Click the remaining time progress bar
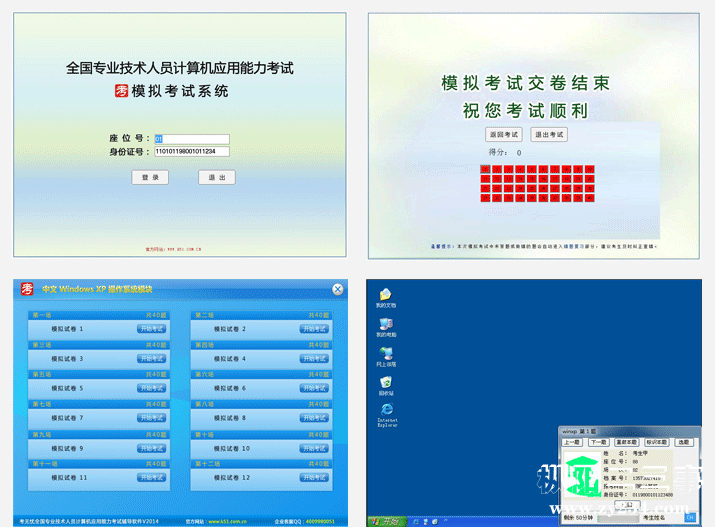Image resolution: width=715 pixels, height=527 pixels. pos(618,518)
